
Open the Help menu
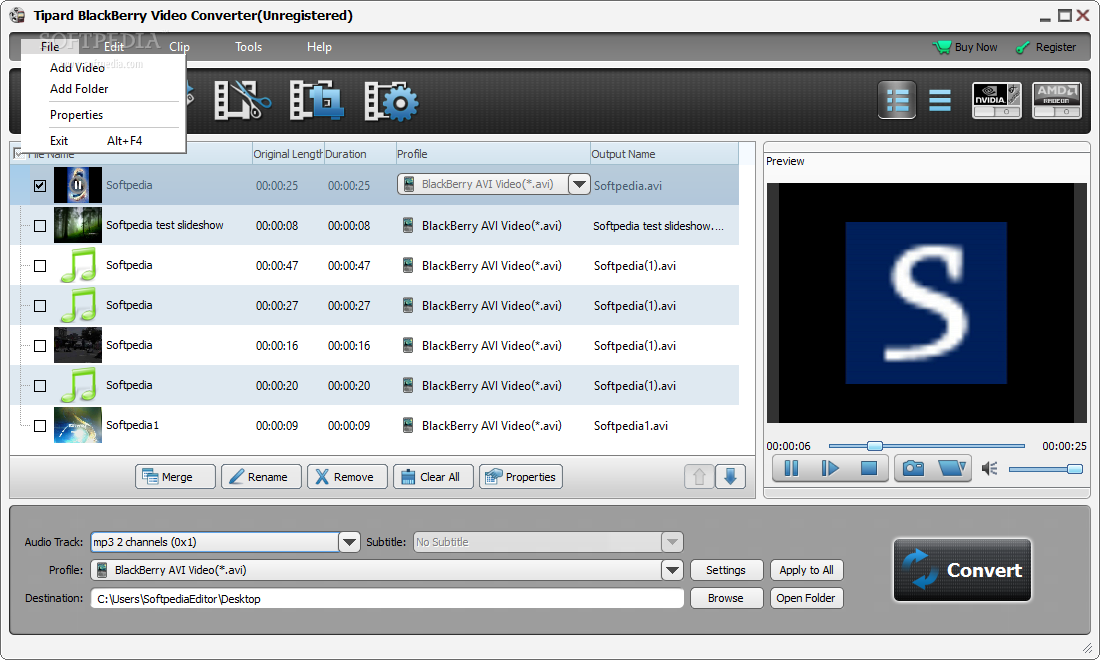coord(319,47)
